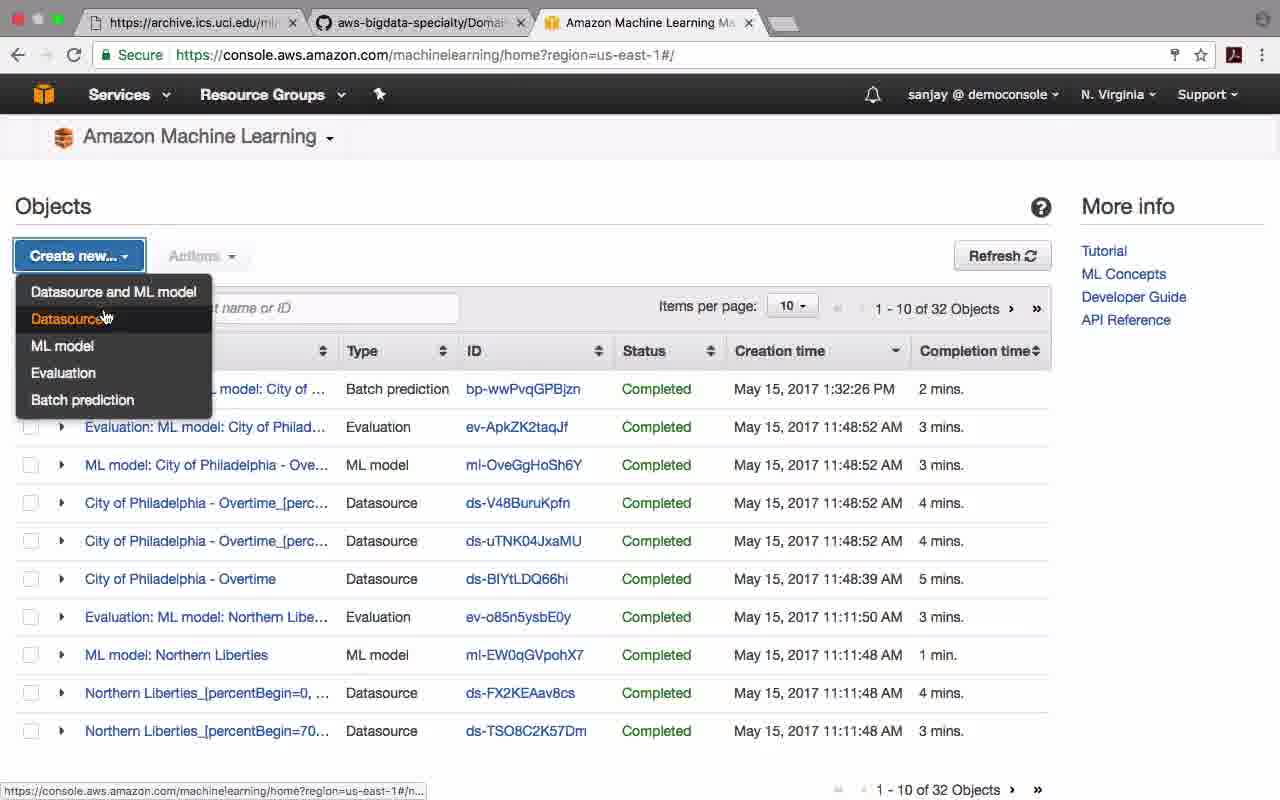The width and height of the screenshot is (1280, 800).
Task: Tick checkbox for ds-TSO8C2K57Dm row
Action: (x=31, y=731)
